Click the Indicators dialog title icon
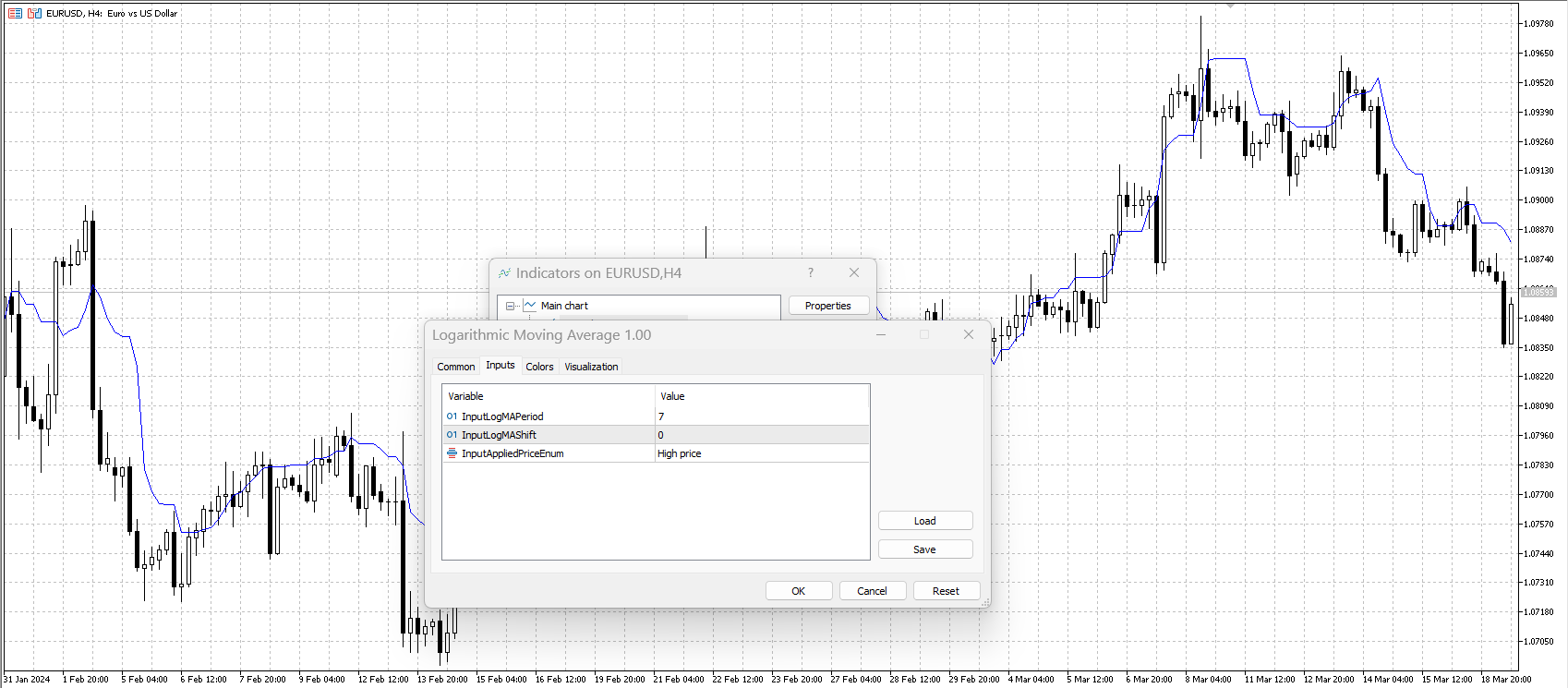This screenshot has width=1568, height=688. tap(504, 273)
